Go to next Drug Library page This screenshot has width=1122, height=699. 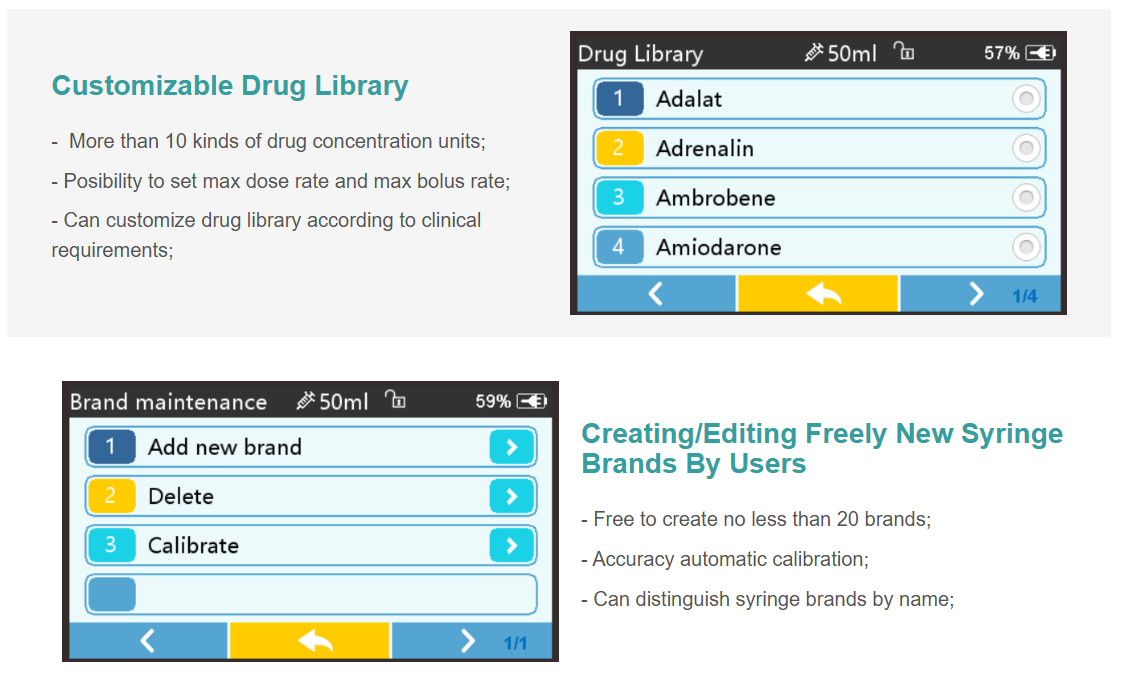coord(976,293)
